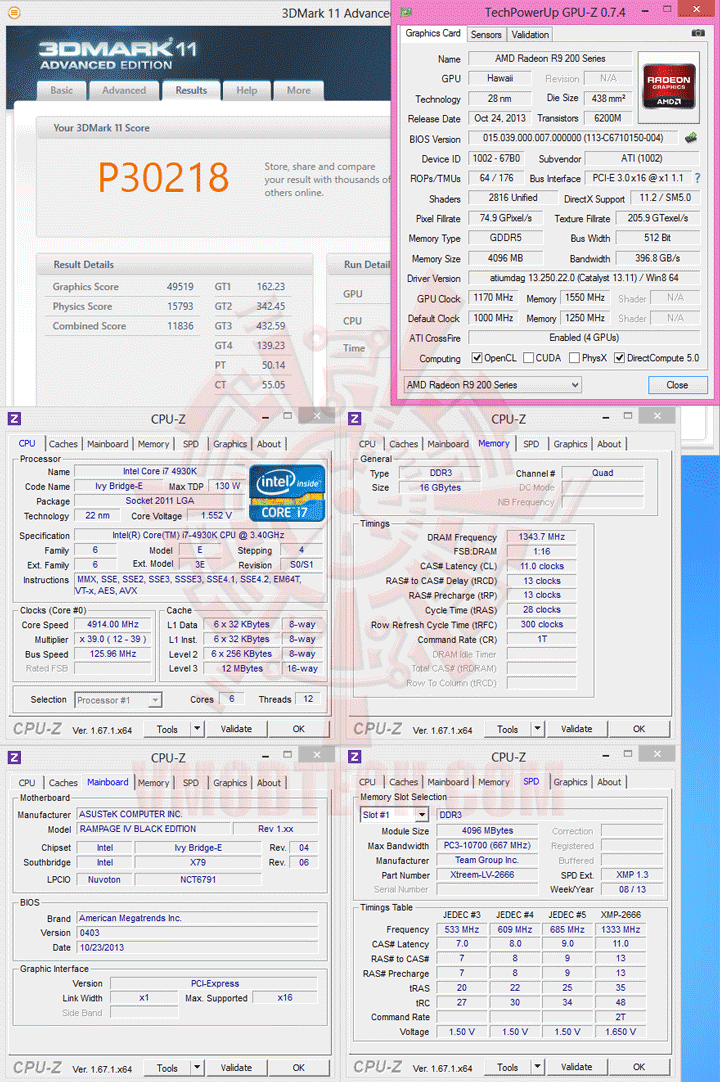Click the Core Speed value 4914.00 MHz
The width and height of the screenshot is (720, 1082).
coord(113,624)
